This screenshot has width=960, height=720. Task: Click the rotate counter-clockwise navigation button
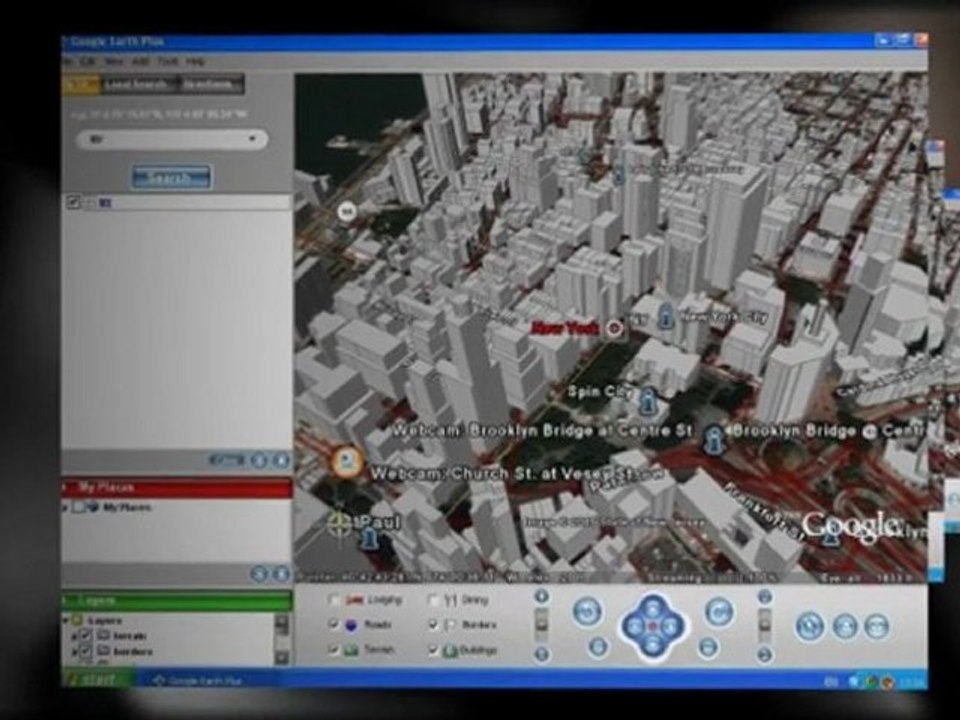pos(587,611)
